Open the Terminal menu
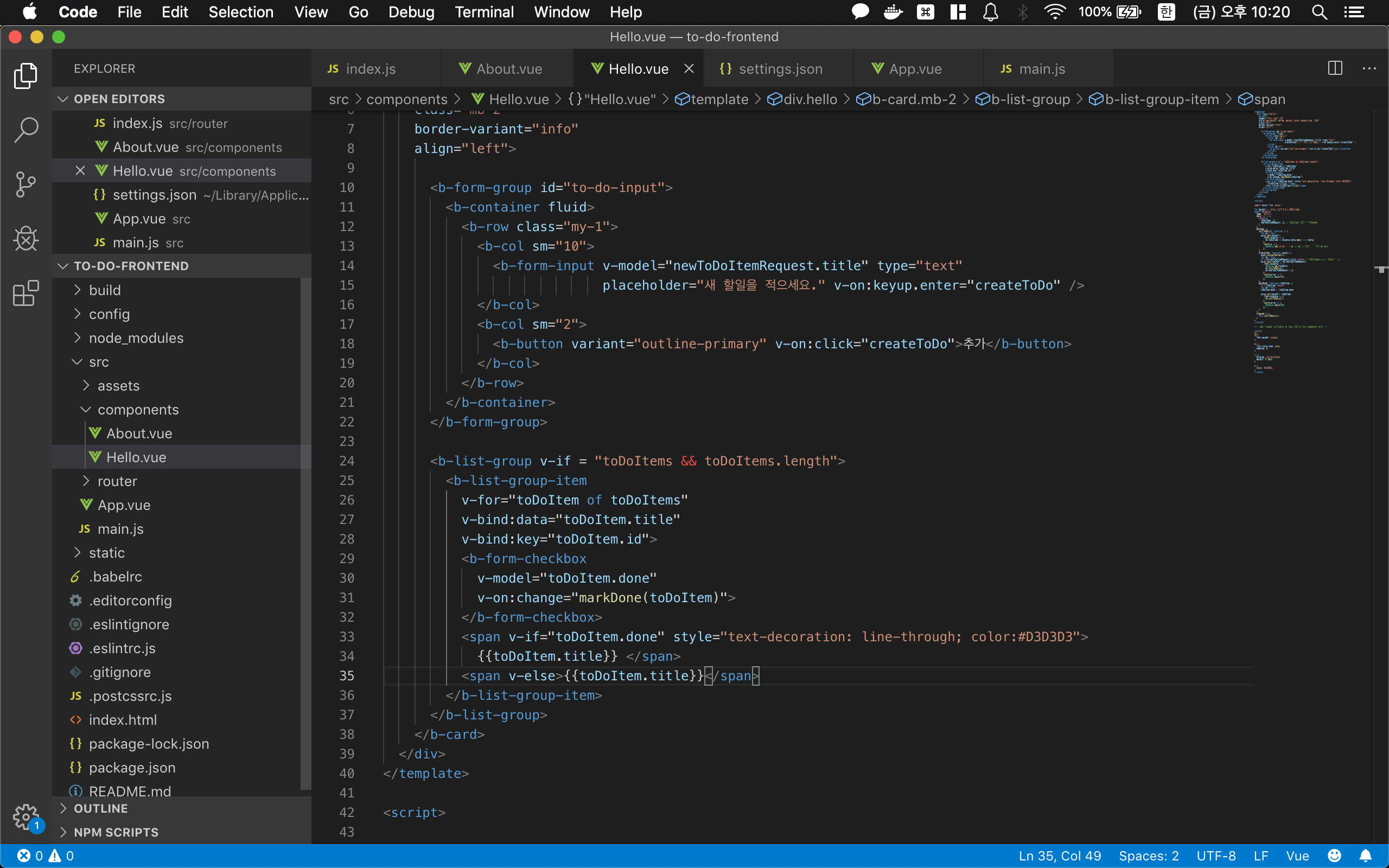Viewport: 1389px width, 868px height. pos(484,12)
